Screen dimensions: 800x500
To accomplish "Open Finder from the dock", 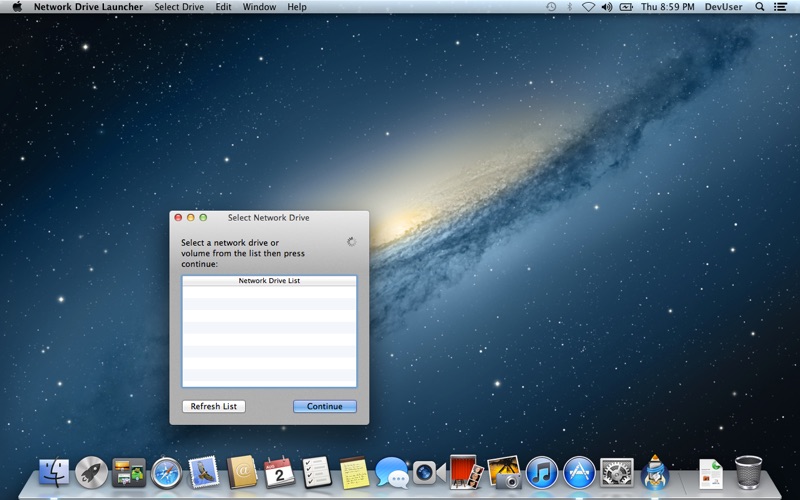I will pyautogui.click(x=54, y=472).
